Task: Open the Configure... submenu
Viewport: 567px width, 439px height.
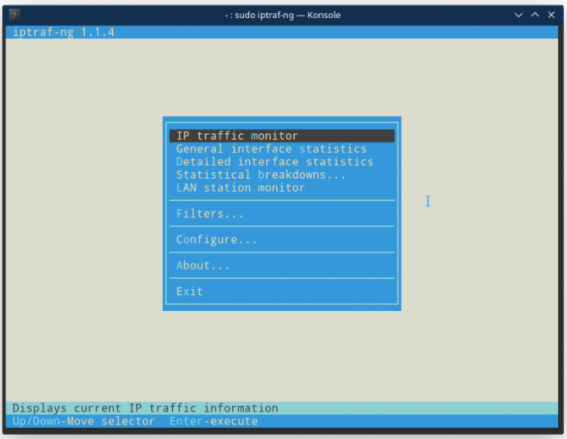Action: click(x=216, y=240)
